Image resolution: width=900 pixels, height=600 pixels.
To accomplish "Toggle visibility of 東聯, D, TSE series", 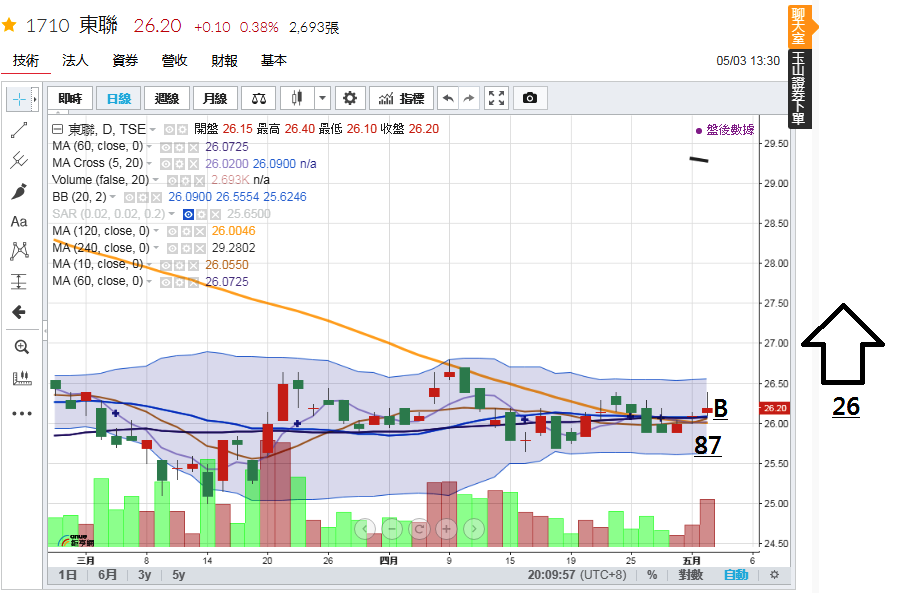I will (169, 129).
